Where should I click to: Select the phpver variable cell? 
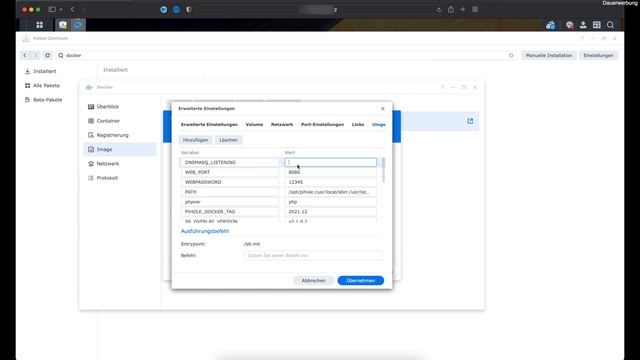tap(230, 202)
